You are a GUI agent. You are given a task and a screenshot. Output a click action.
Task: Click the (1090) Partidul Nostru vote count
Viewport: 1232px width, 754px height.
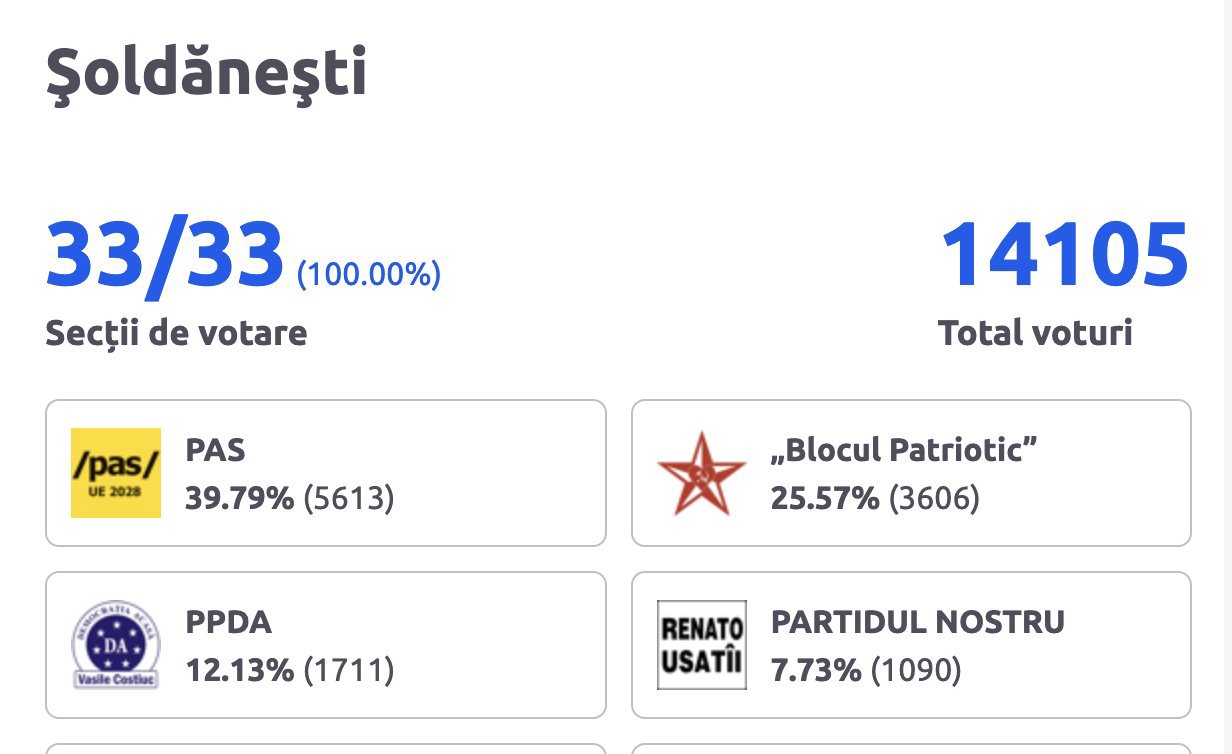pos(916,670)
